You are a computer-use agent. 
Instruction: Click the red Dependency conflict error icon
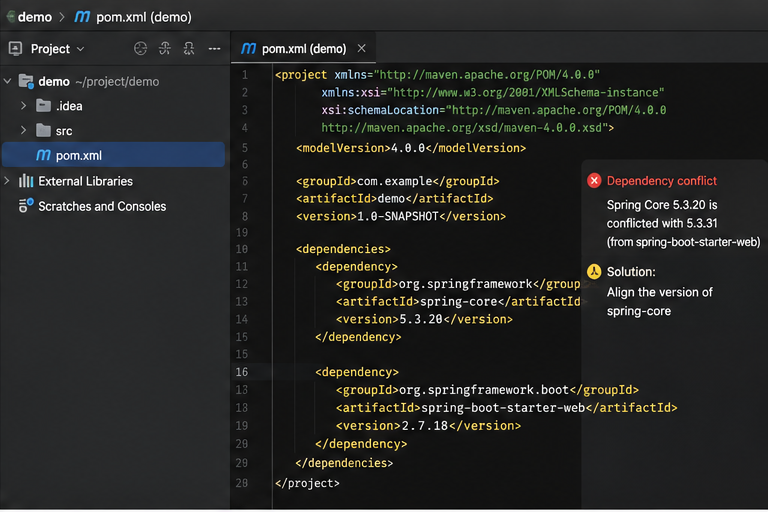point(594,181)
